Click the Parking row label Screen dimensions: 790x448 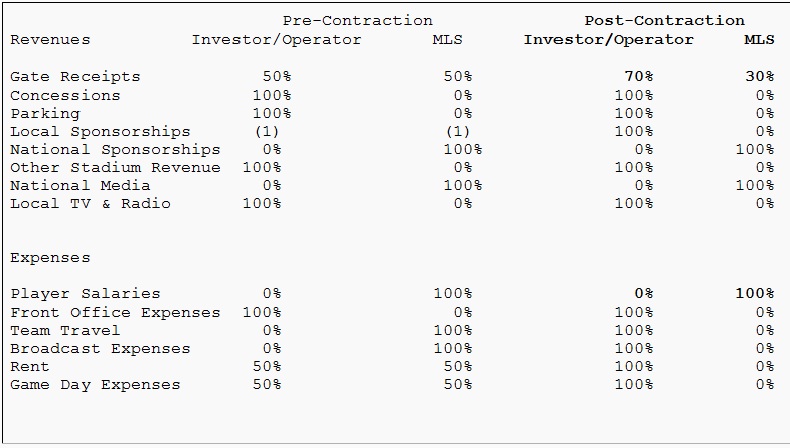pos(45,114)
